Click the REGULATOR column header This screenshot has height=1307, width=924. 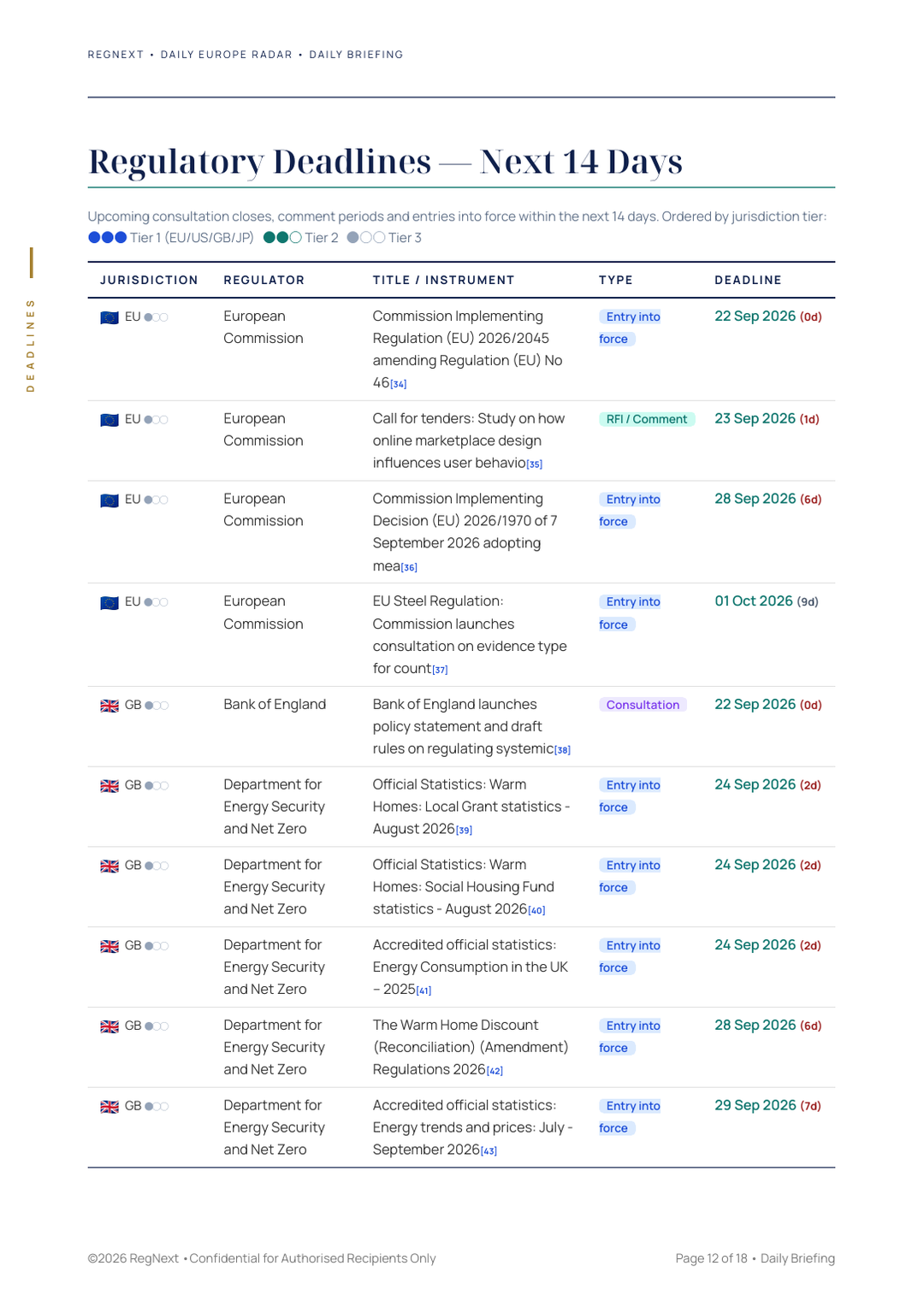tap(264, 280)
